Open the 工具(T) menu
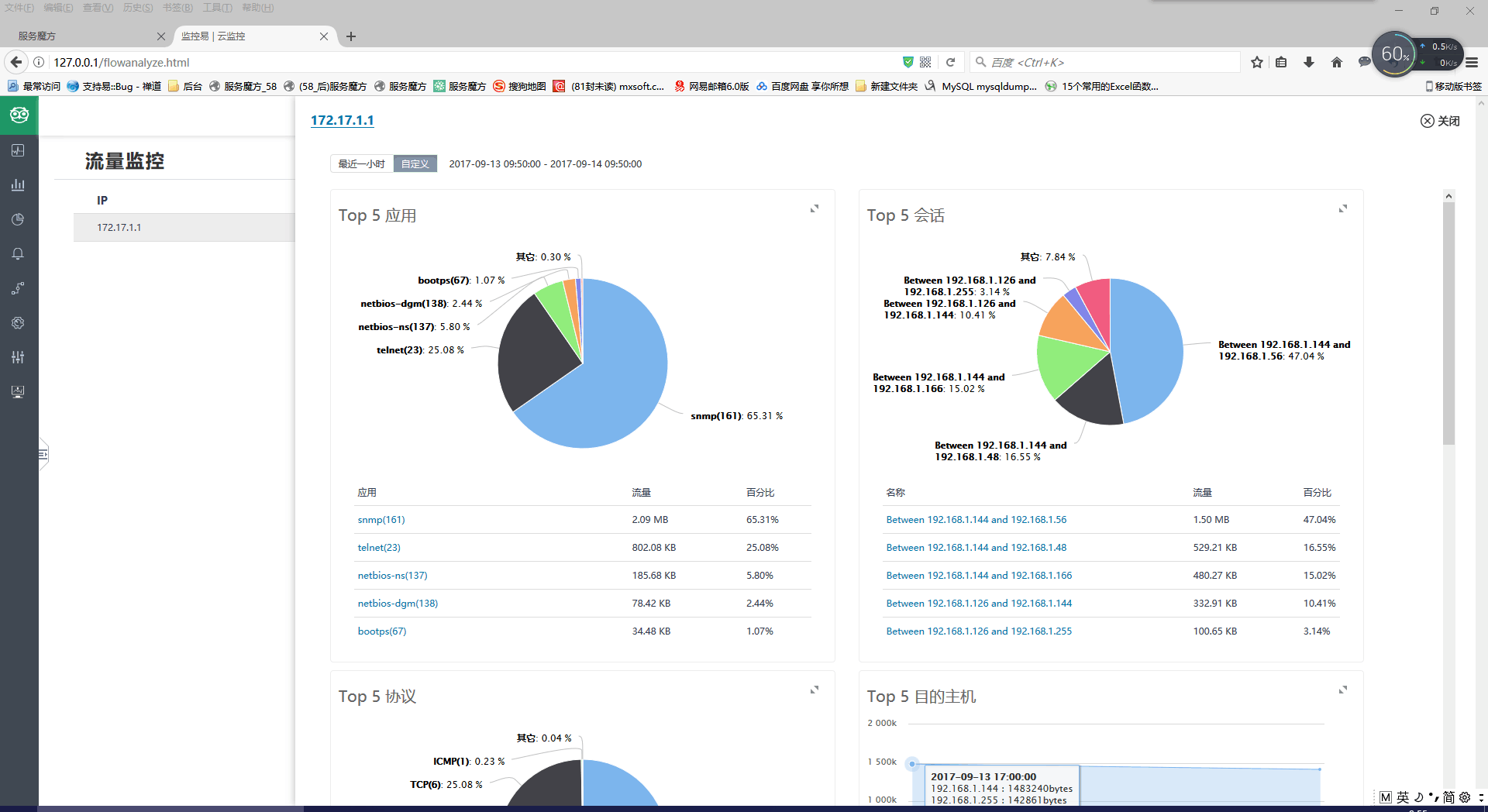 218,8
